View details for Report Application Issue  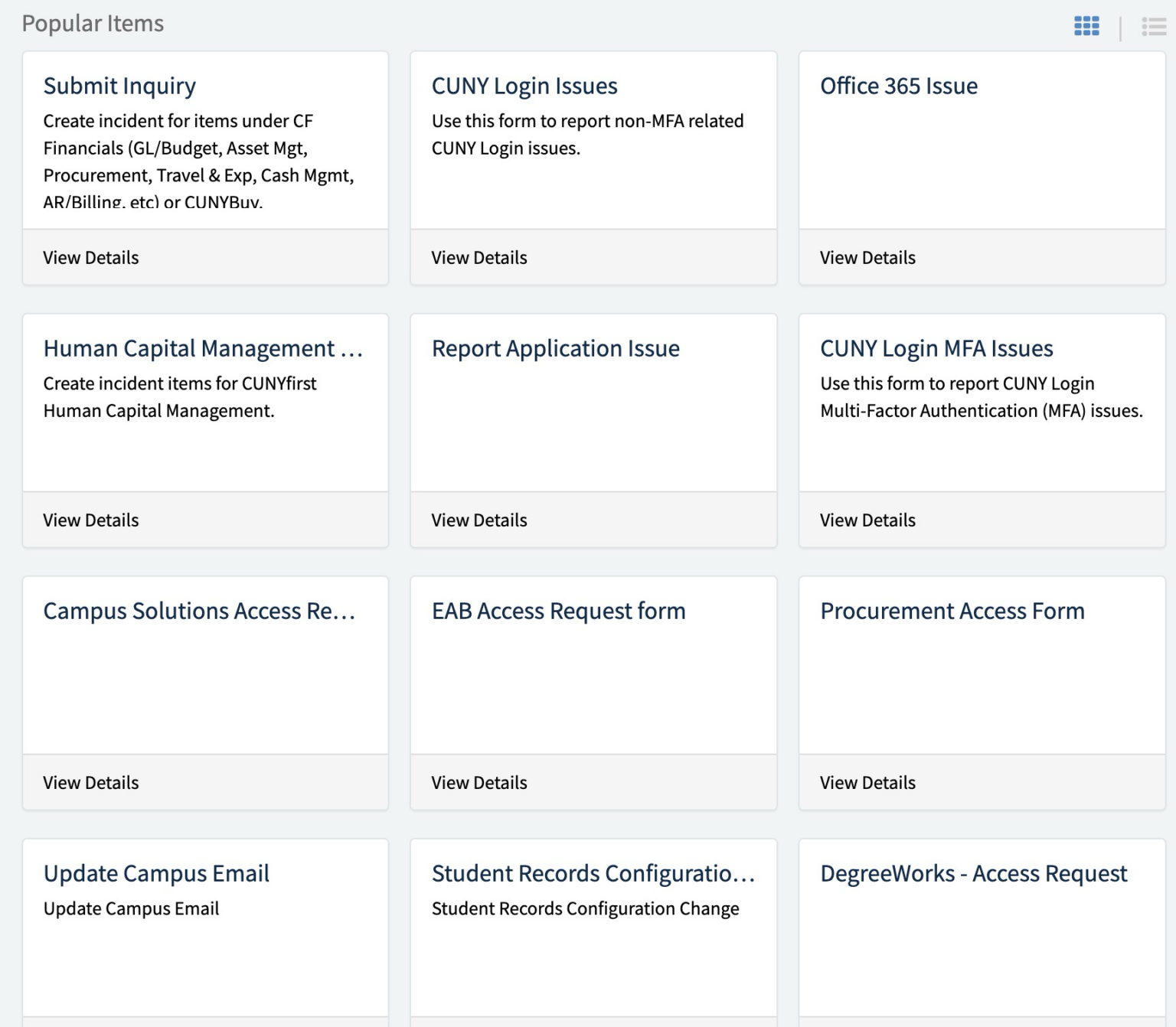coord(479,520)
